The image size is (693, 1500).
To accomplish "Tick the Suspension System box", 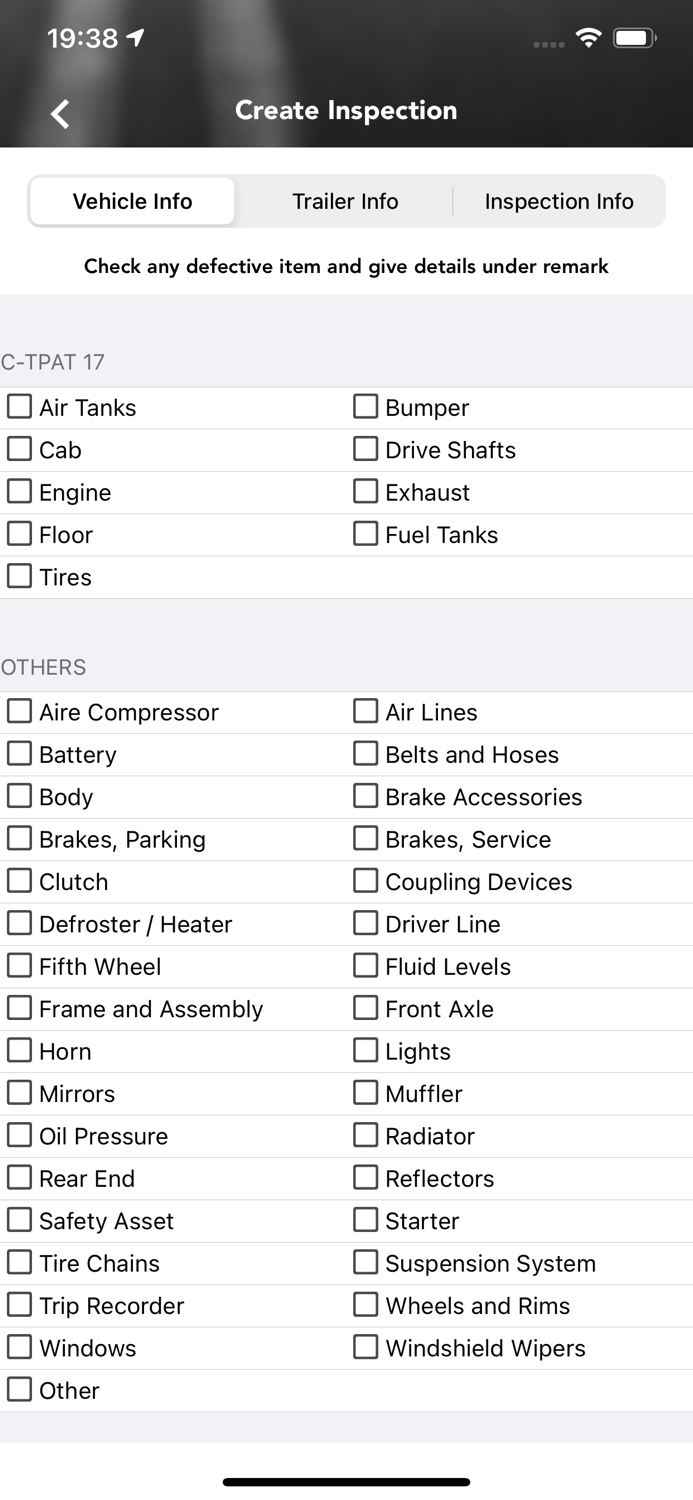I will (366, 1261).
